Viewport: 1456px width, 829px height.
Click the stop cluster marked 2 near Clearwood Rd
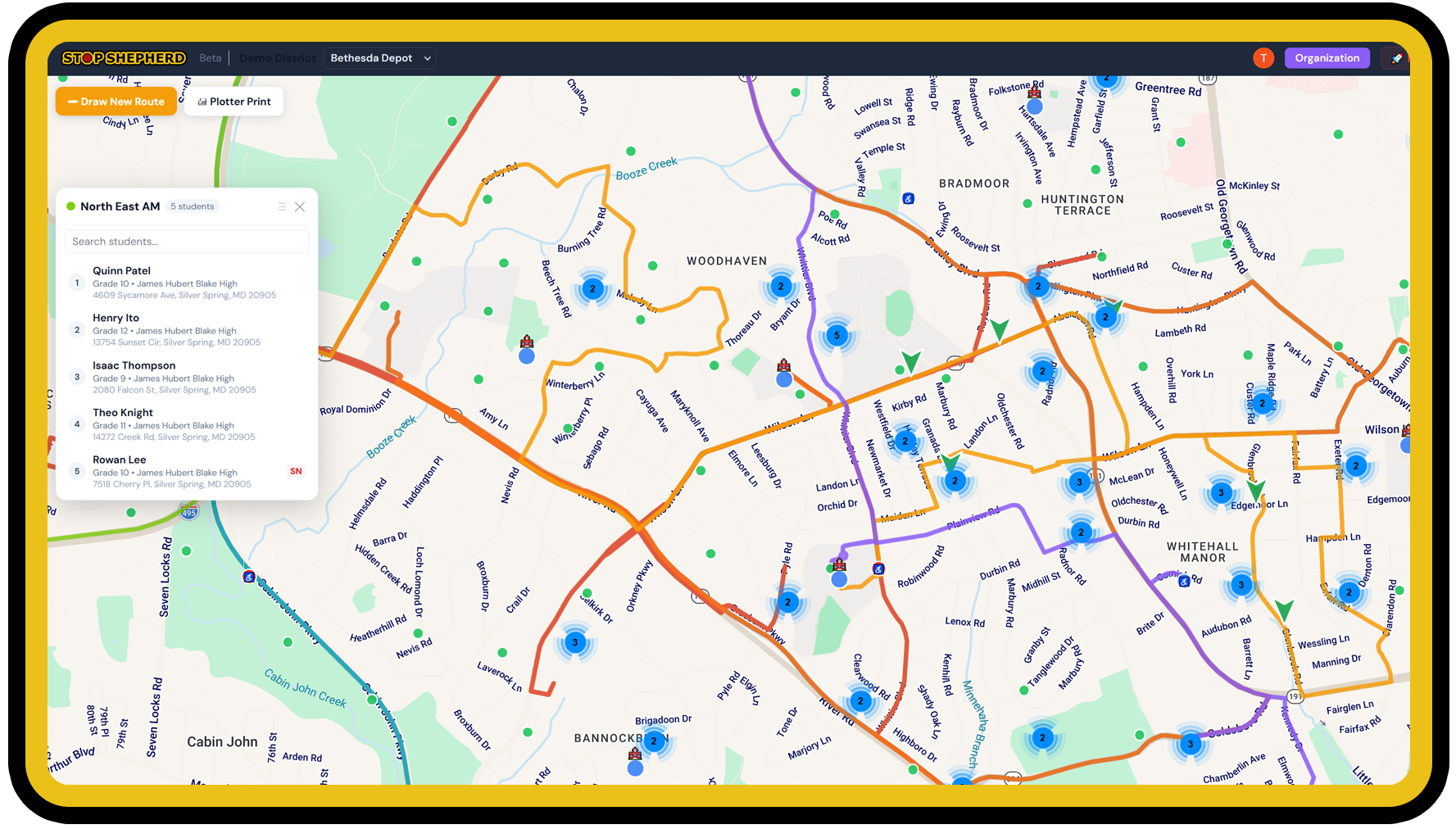(860, 701)
